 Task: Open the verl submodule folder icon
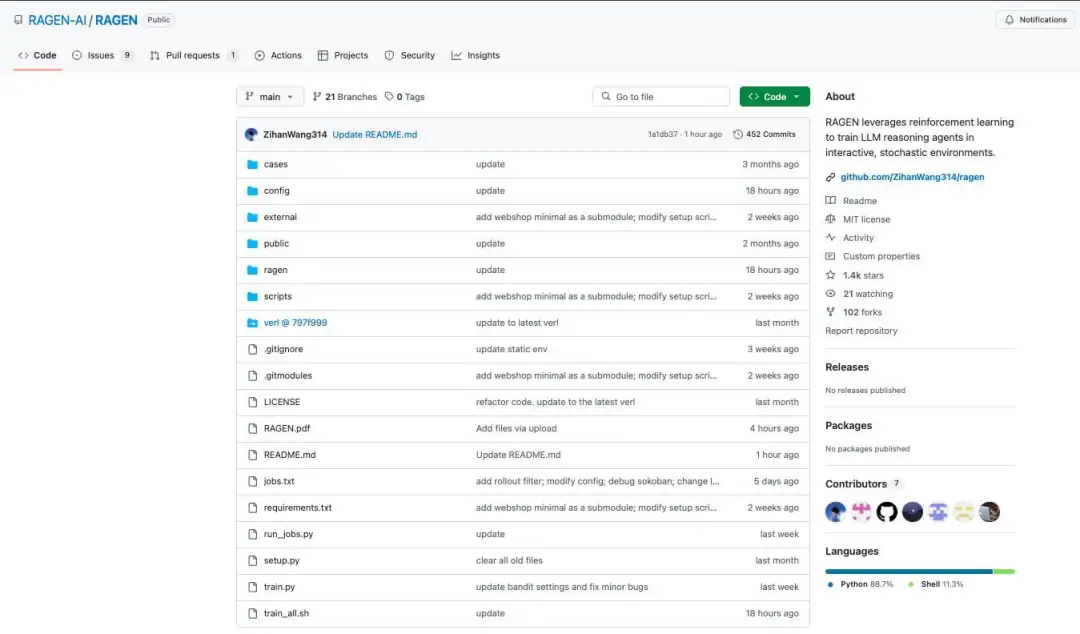point(252,323)
